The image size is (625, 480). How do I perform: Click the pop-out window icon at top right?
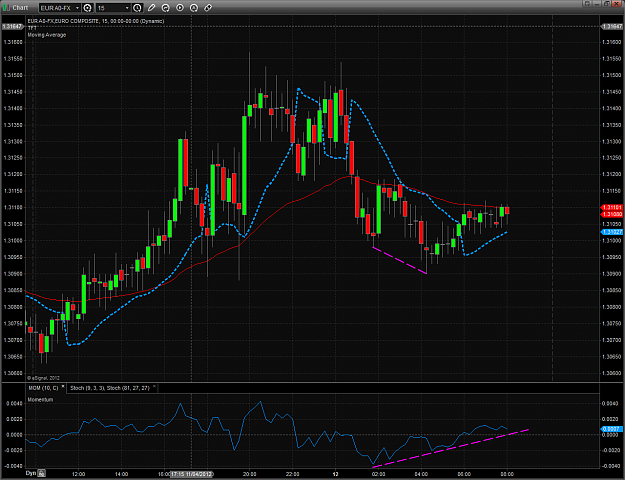pos(587,4)
